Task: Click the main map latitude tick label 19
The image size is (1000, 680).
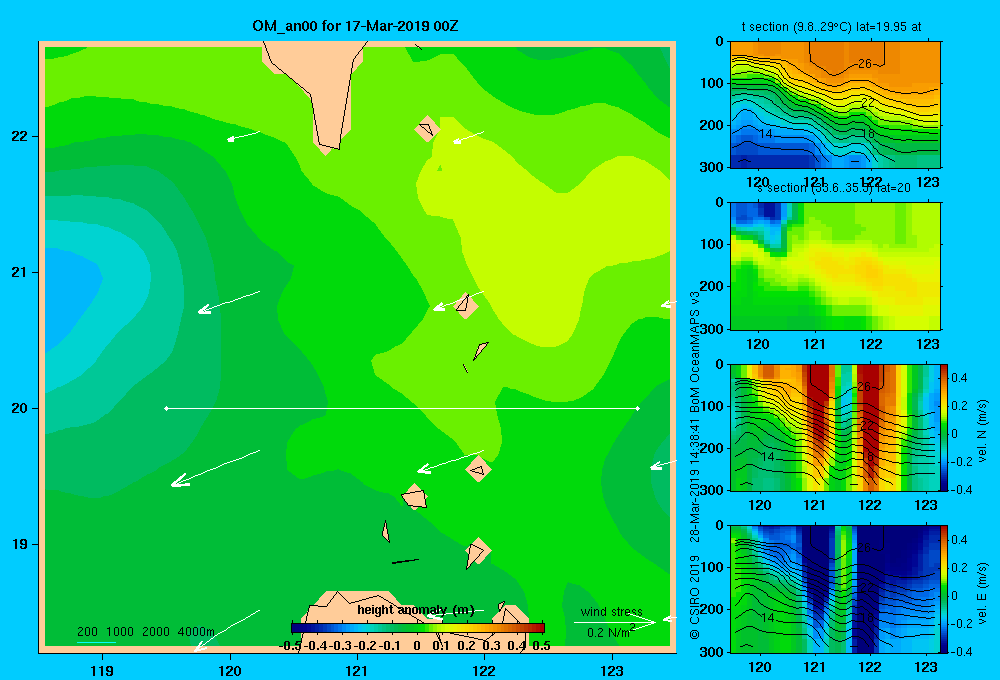Action: (20, 544)
